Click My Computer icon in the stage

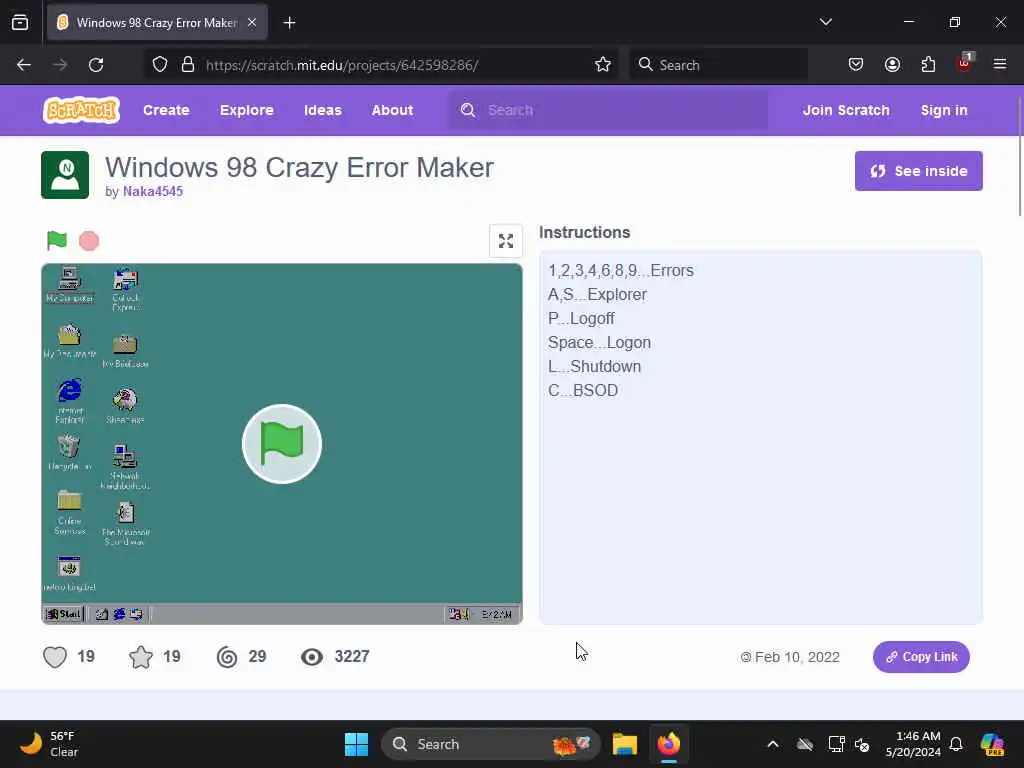[x=69, y=285]
